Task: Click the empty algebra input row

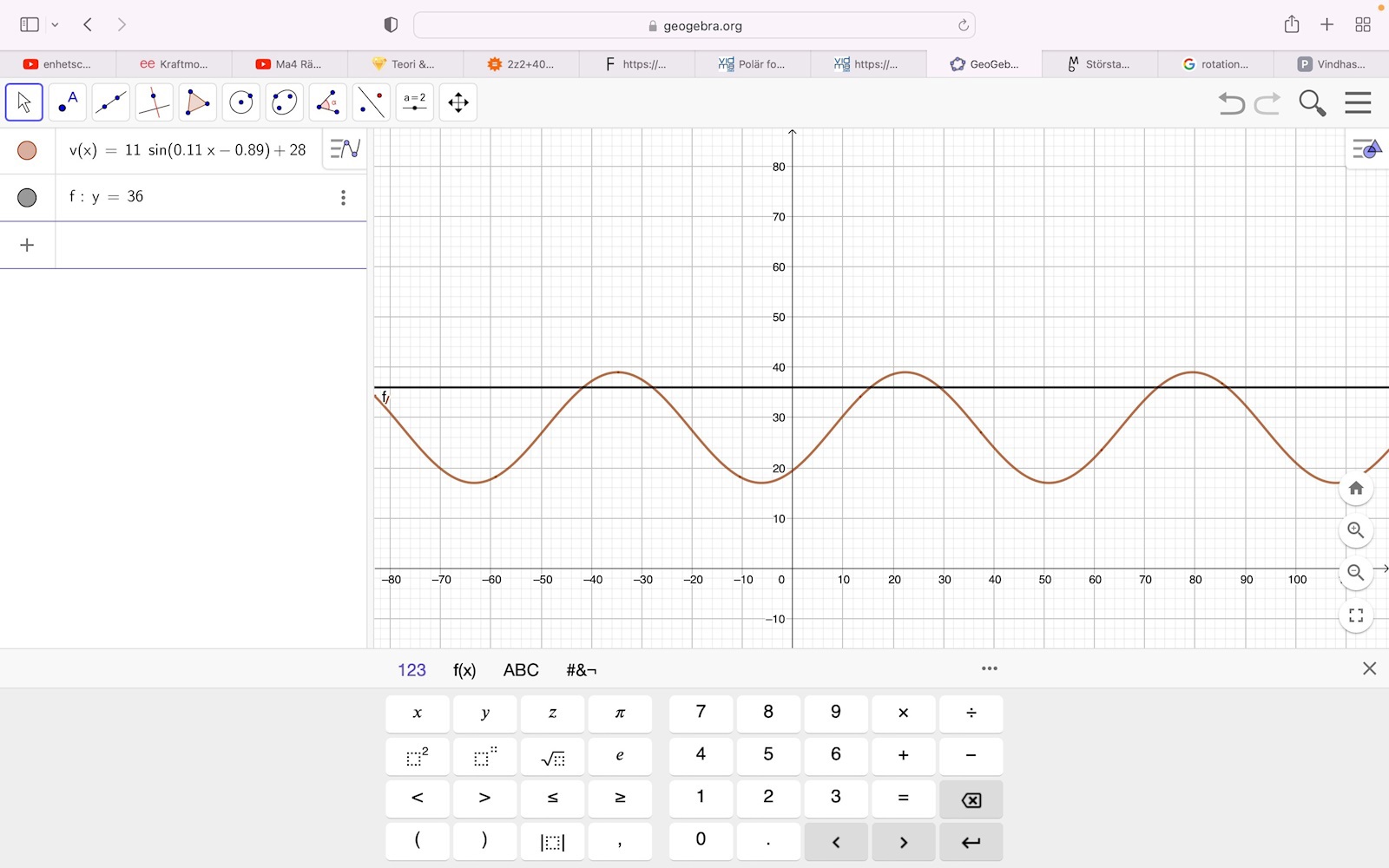Action: (208, 245)
